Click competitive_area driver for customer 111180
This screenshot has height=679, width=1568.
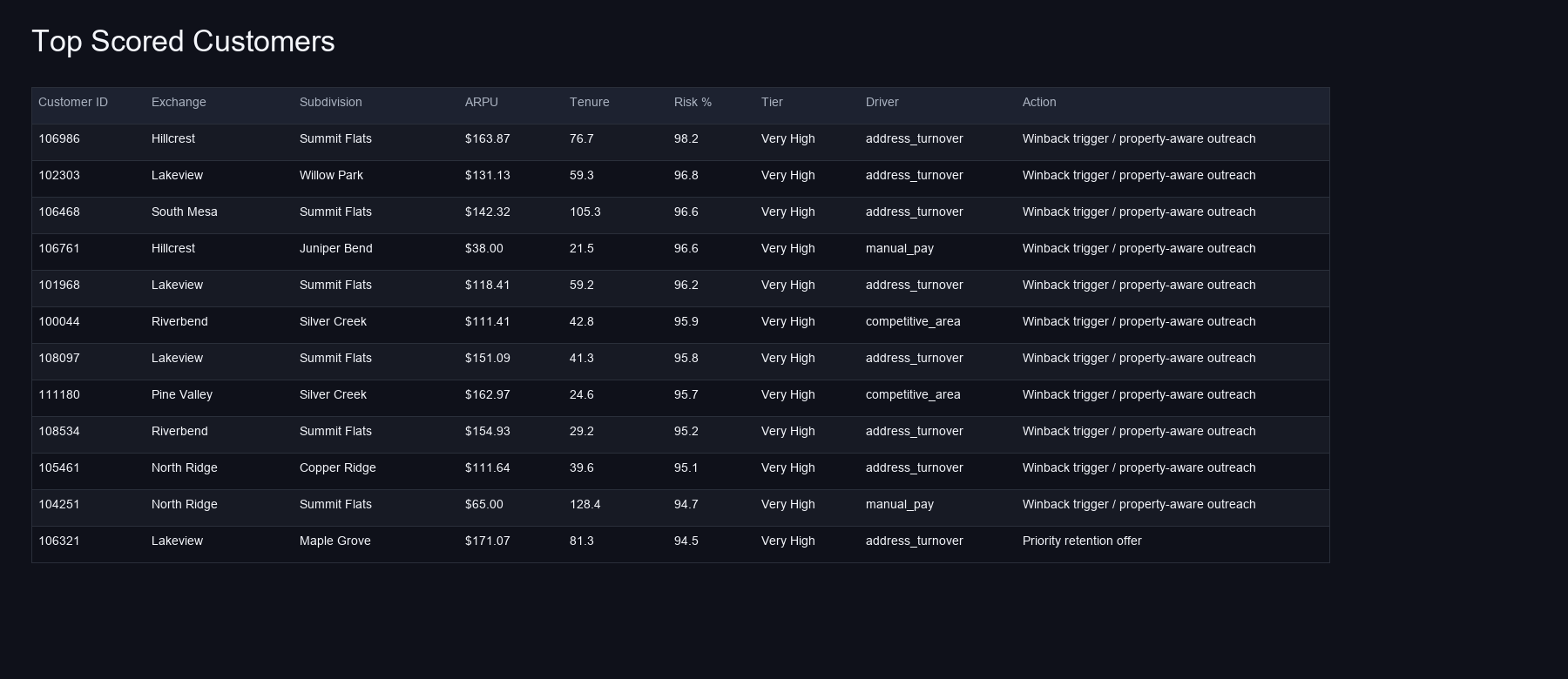coord(913,394)
